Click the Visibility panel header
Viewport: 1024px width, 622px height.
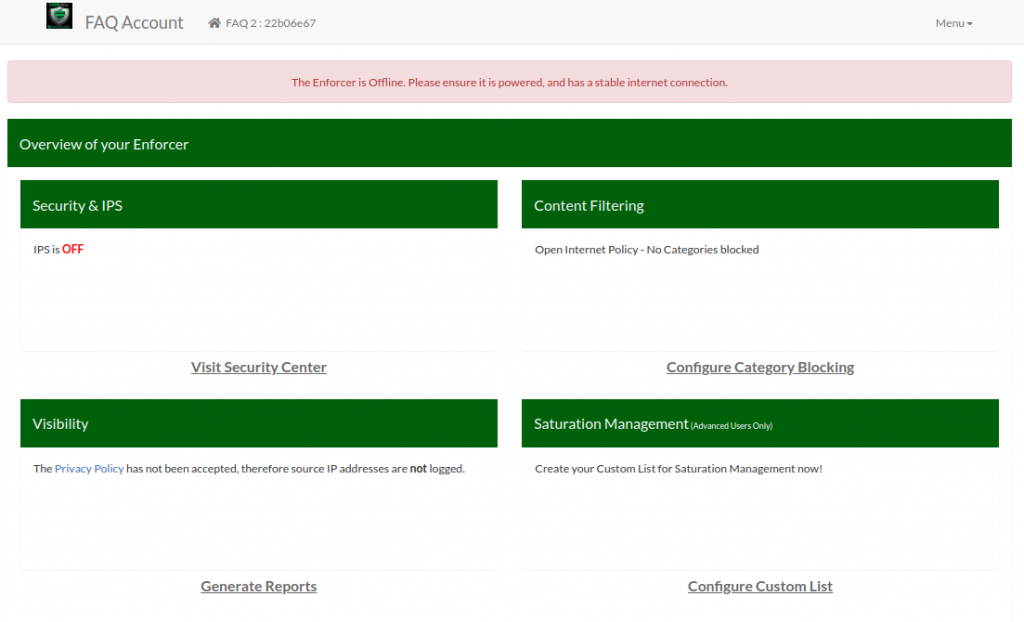[259, 423]
